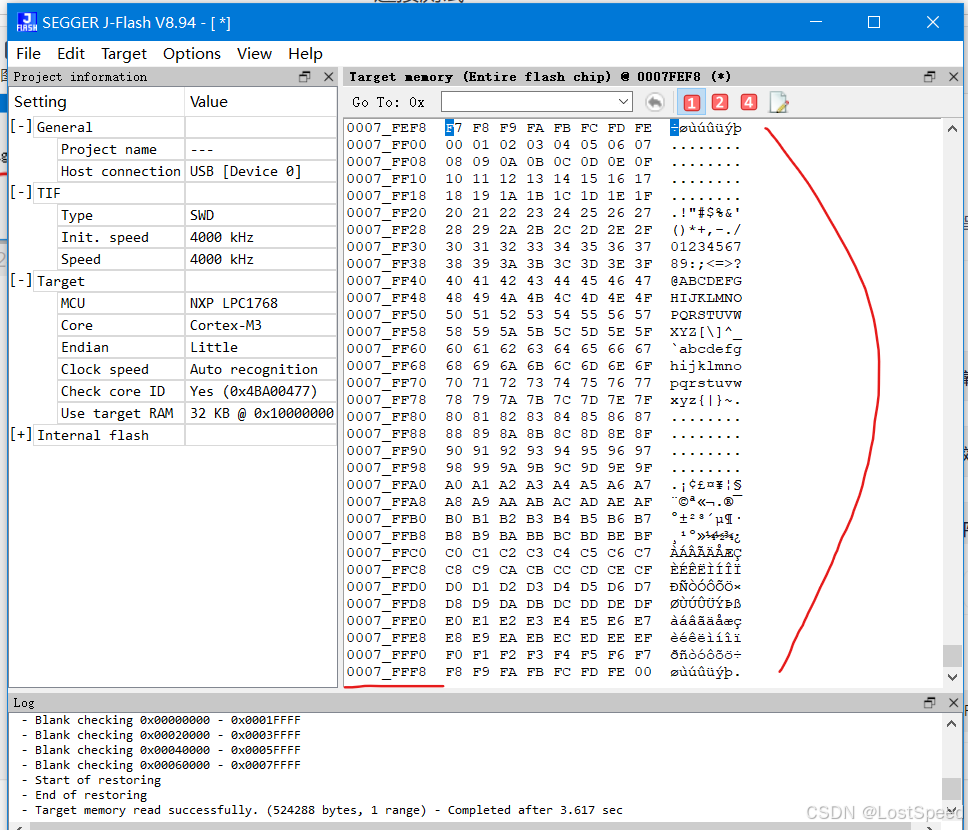Click the Core value Cortex-M3
Viewport: 968px width, 830px height.
226,325
